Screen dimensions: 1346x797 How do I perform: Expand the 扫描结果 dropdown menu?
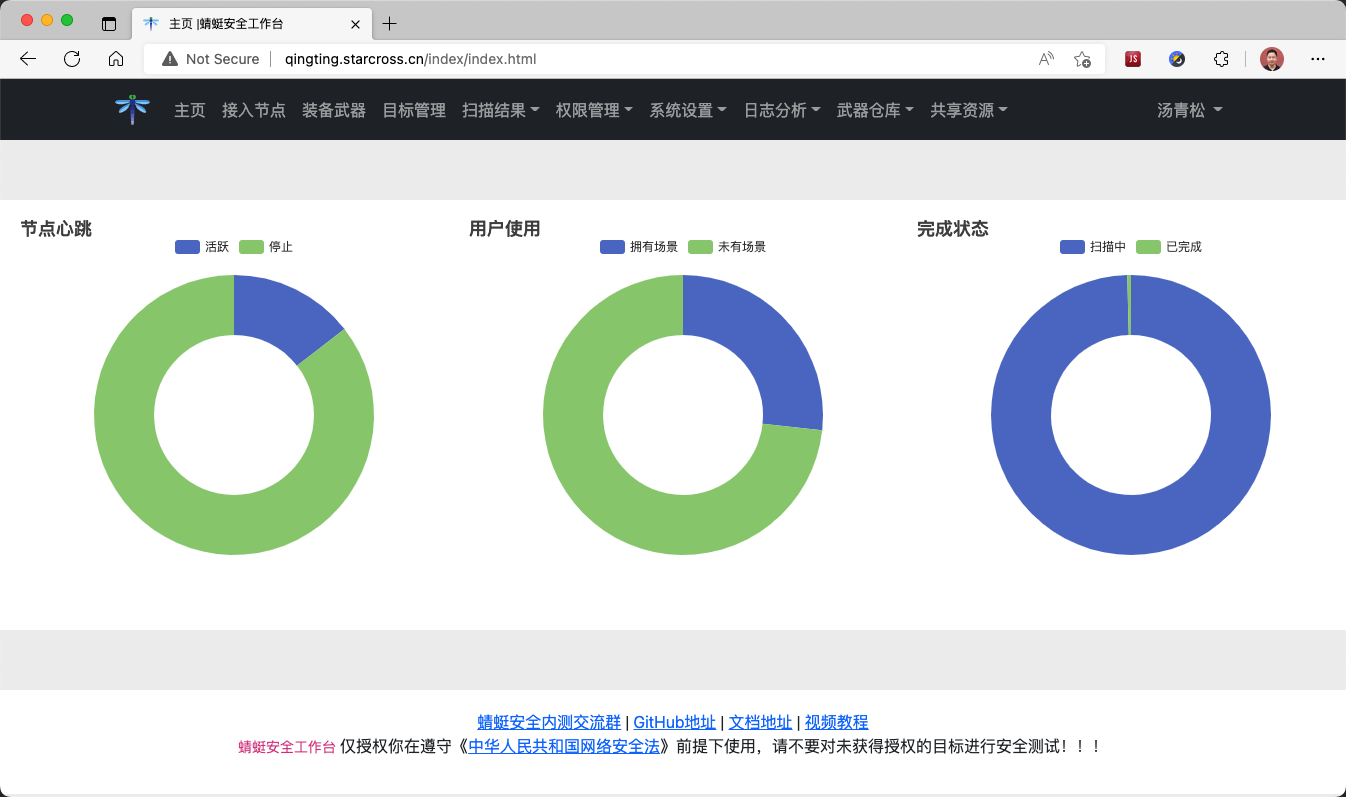point(500,110)
